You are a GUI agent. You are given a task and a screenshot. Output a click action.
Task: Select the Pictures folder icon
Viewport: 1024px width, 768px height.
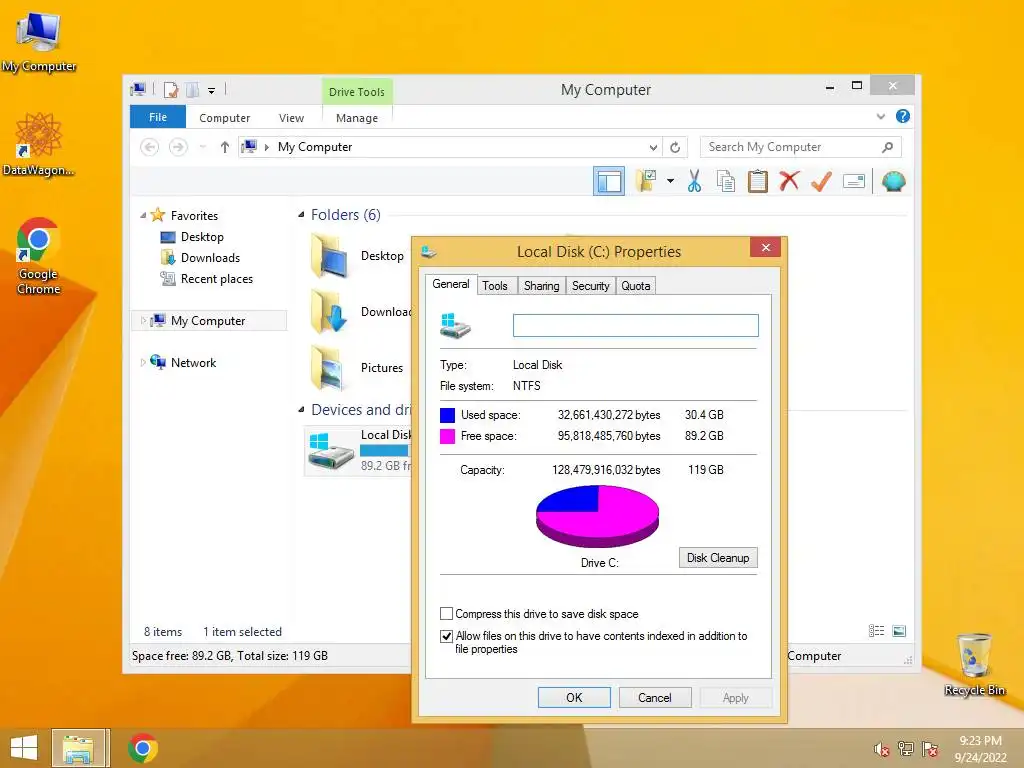(329, 368)
